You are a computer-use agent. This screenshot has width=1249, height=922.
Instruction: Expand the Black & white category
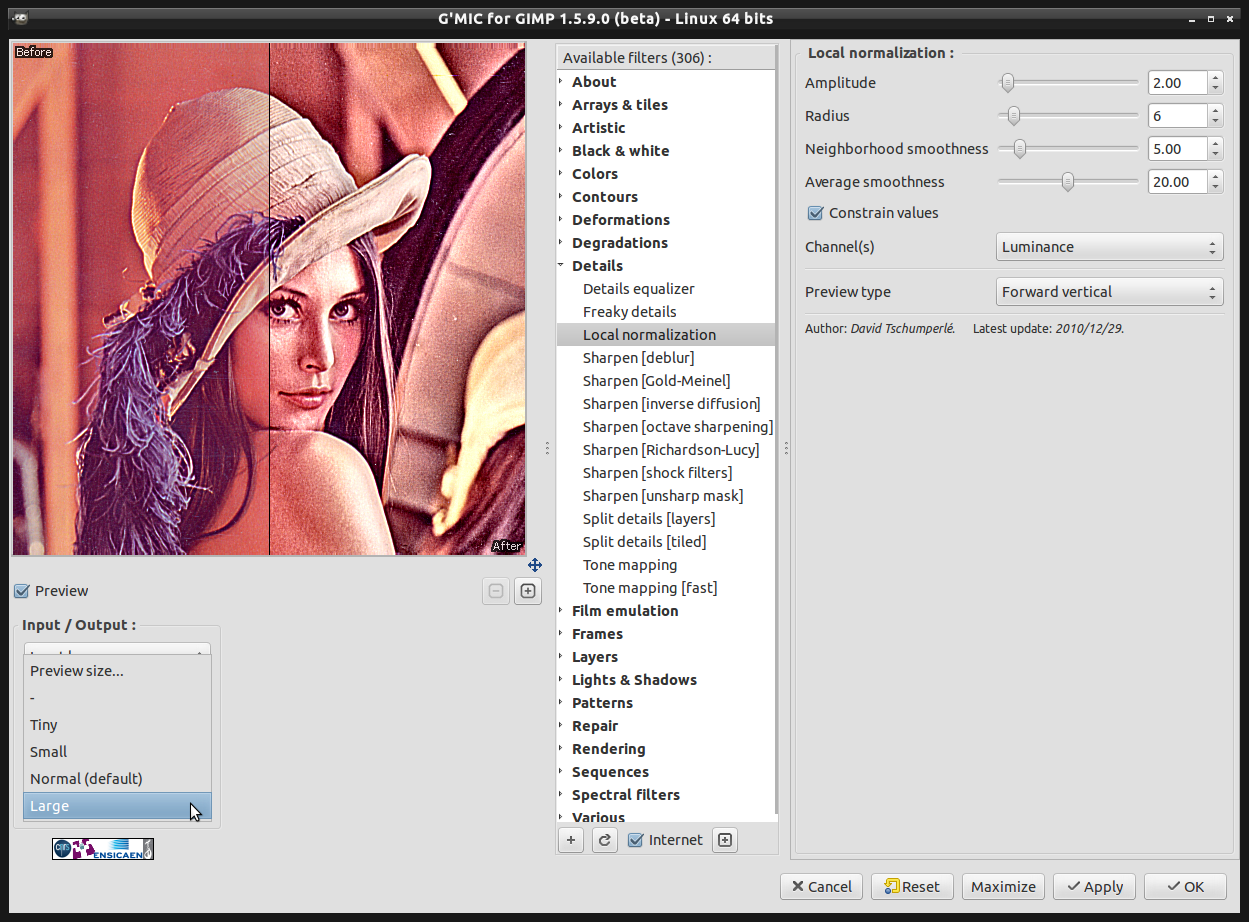coord(561,151)
